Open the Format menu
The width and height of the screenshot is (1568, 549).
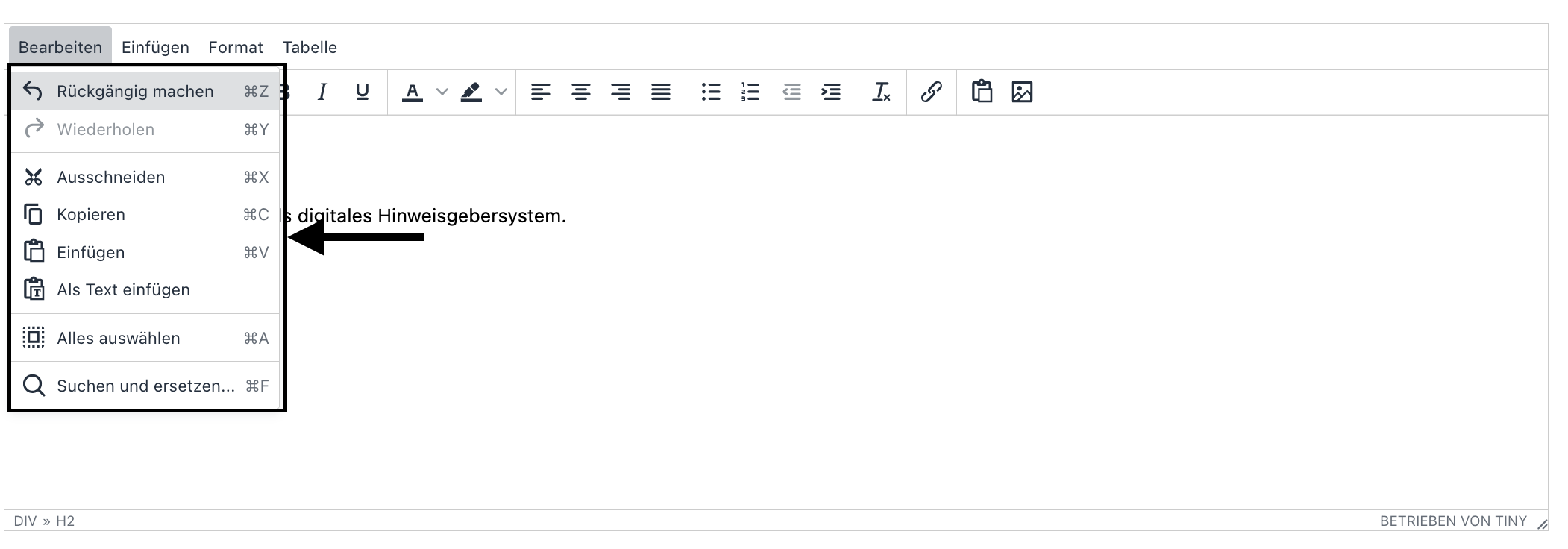pyautogui.click(x=236, y=47)
